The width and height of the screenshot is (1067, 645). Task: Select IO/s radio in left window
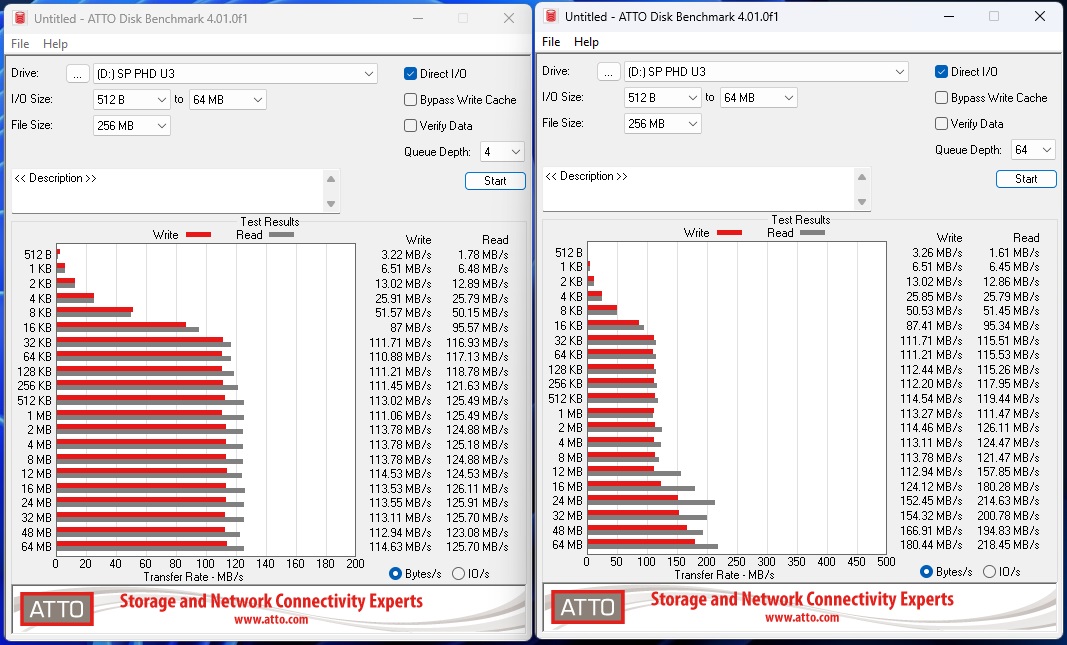458,574
